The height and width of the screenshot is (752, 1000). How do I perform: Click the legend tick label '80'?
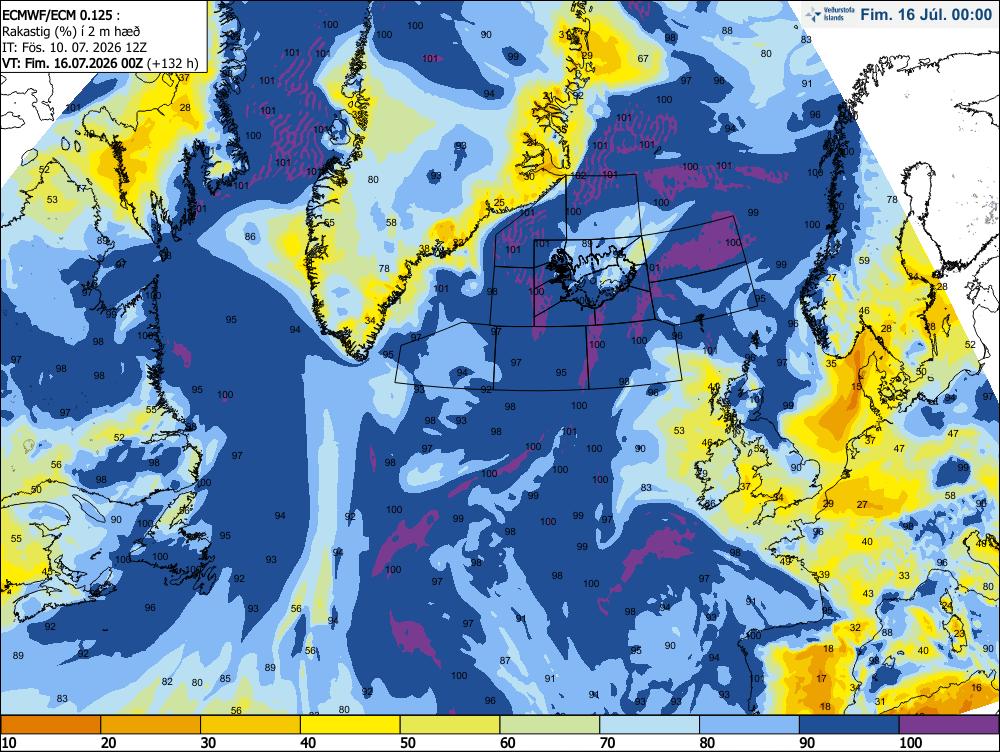tap(707, 743)
